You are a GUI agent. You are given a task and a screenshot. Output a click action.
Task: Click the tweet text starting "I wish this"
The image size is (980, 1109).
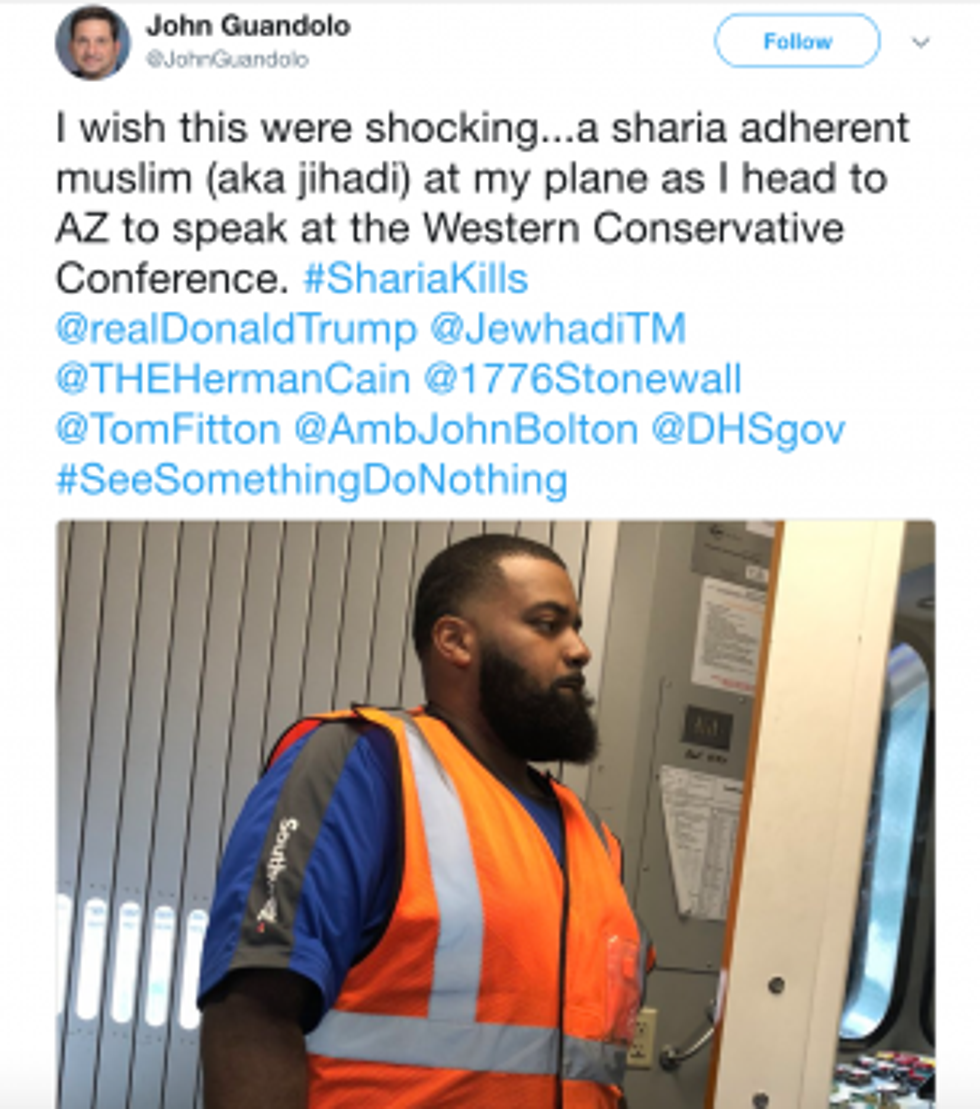pyautogui.click(x=482, y=203)
